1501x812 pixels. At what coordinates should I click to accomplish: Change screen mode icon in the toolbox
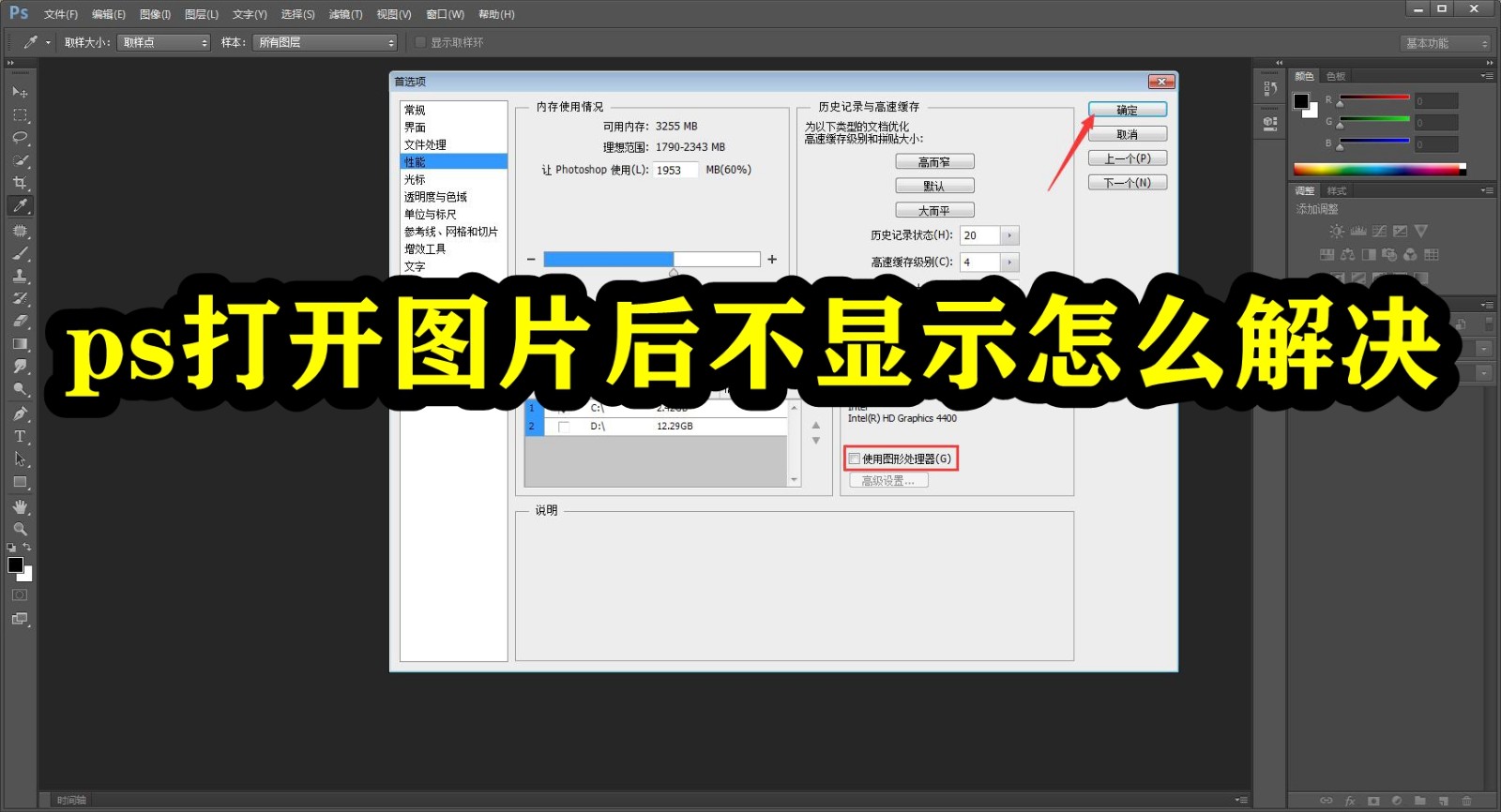point(20,619)
